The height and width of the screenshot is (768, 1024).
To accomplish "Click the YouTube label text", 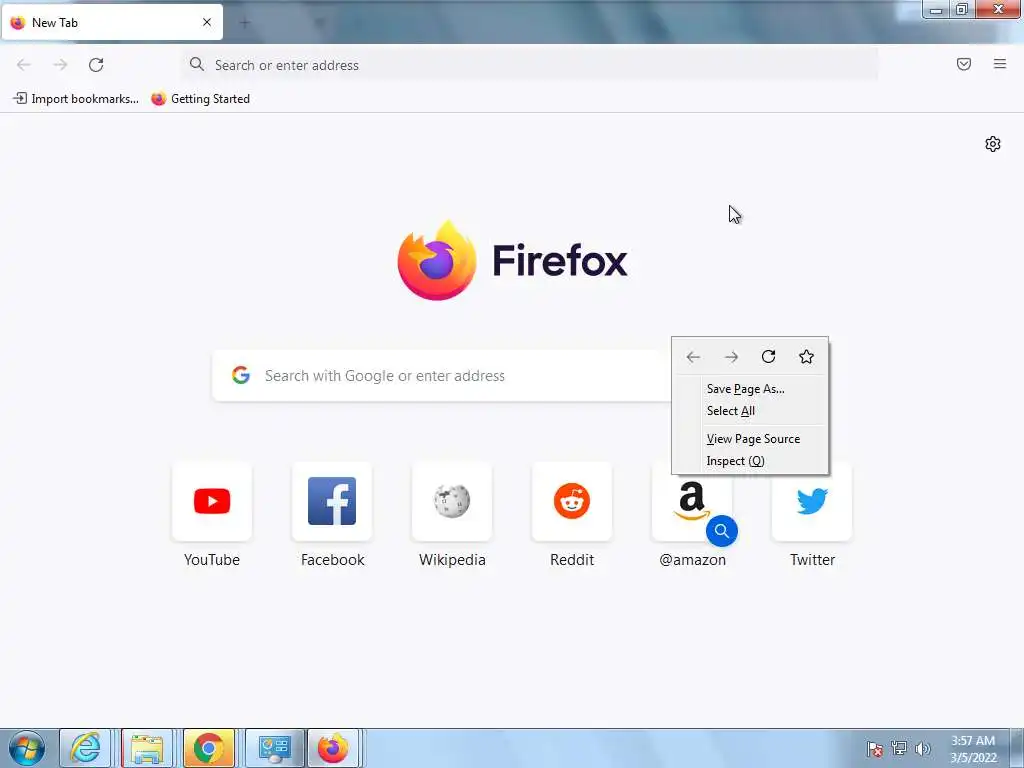I will (212, 560).
